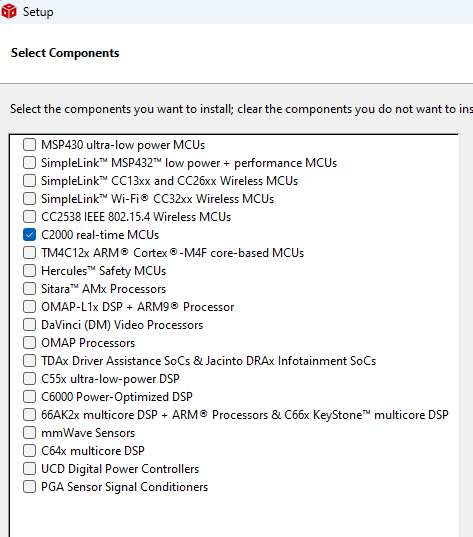Check TM4C12x ARM Cortex-M4F core-based MCUs
This screenshot has width=473, height=537.
29,252
